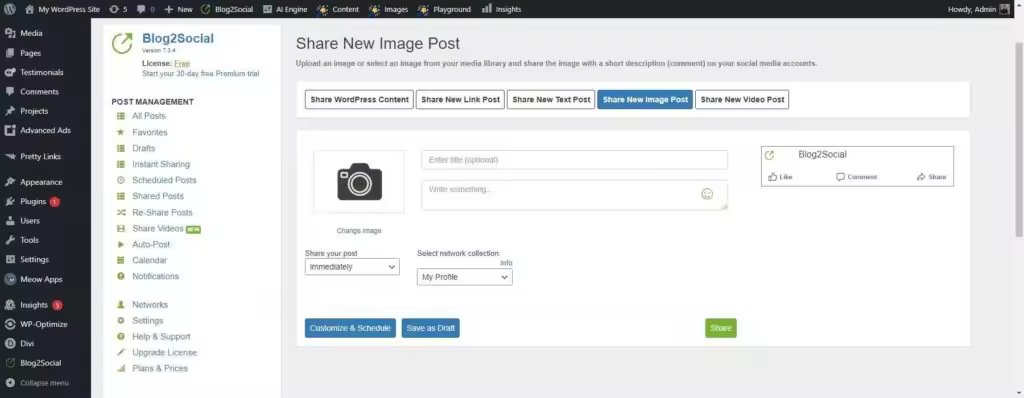This screenshot has width=1024, height=398.
Task: Click the camera image placeholder
Action: tap(359, 182)
